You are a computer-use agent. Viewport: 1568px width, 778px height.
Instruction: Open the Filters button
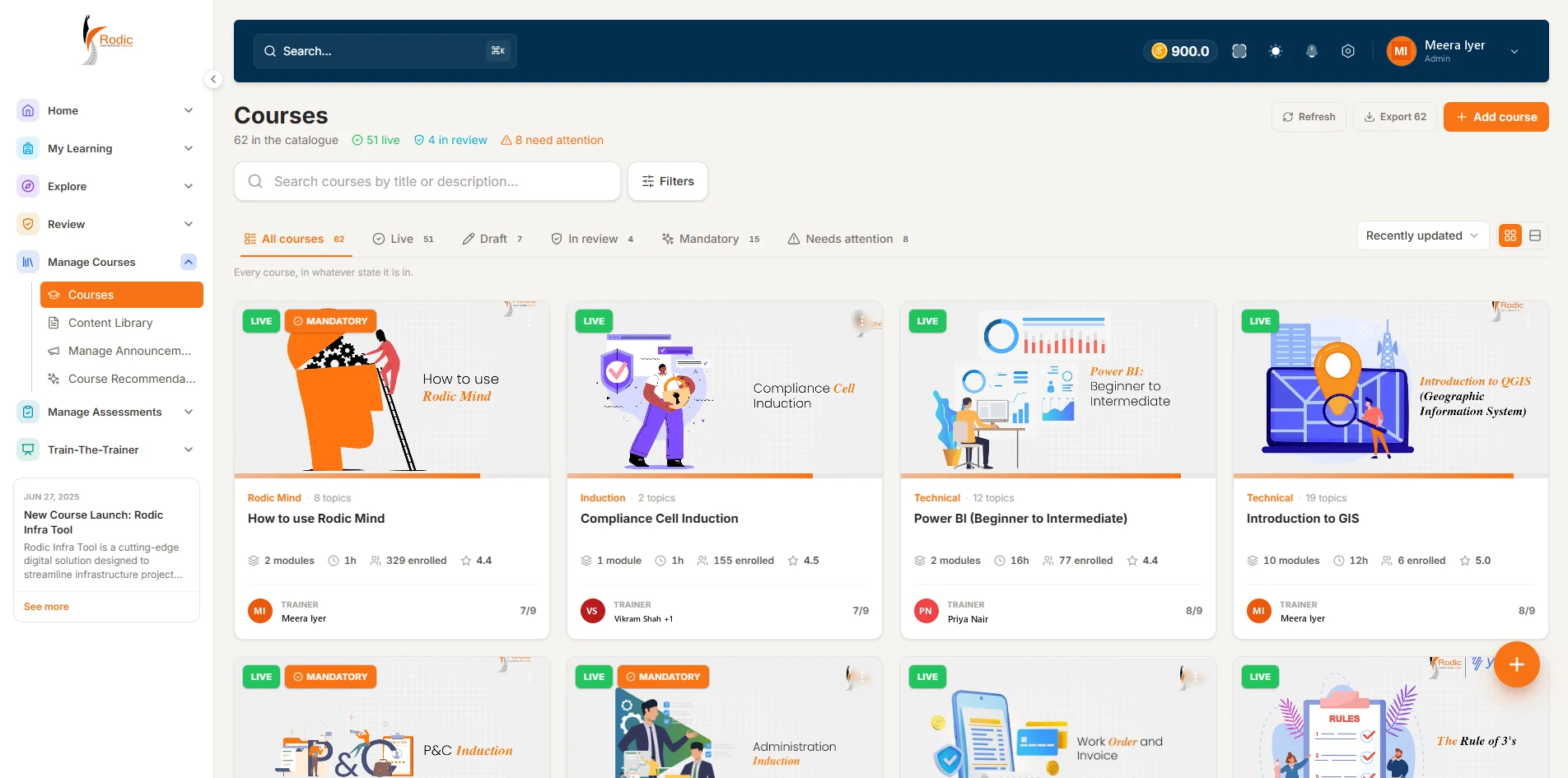[668, 181]
